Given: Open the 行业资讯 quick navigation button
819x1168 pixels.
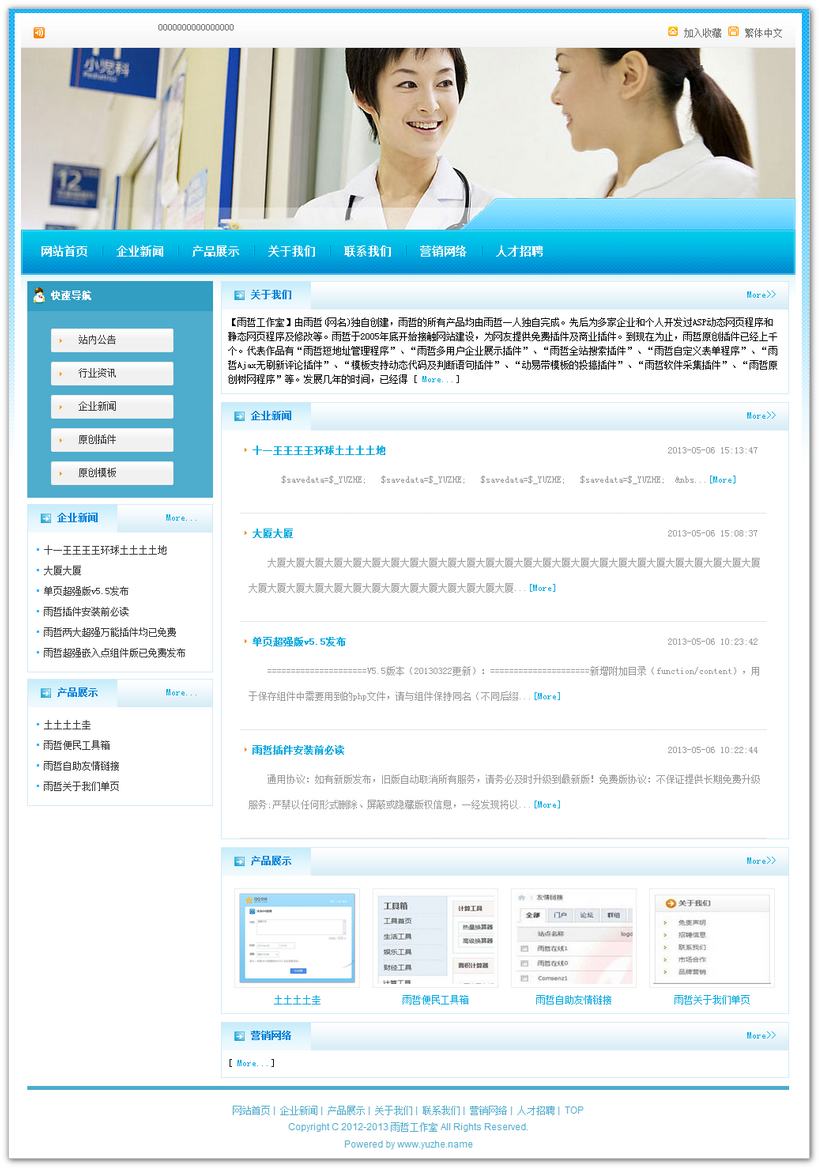Looking at the screenshot, I should coord(112,373).
